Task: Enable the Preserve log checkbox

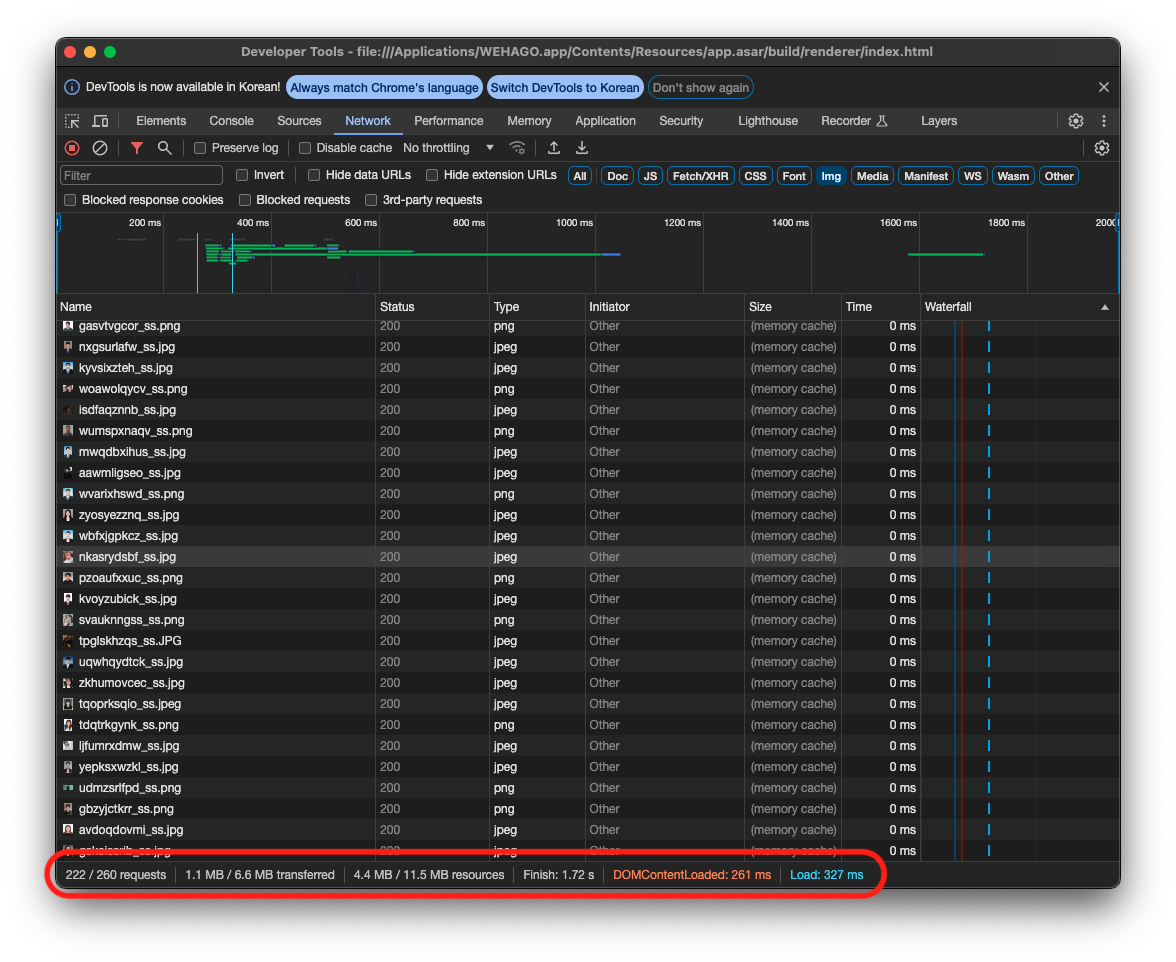Action: (x=200, y=148)
